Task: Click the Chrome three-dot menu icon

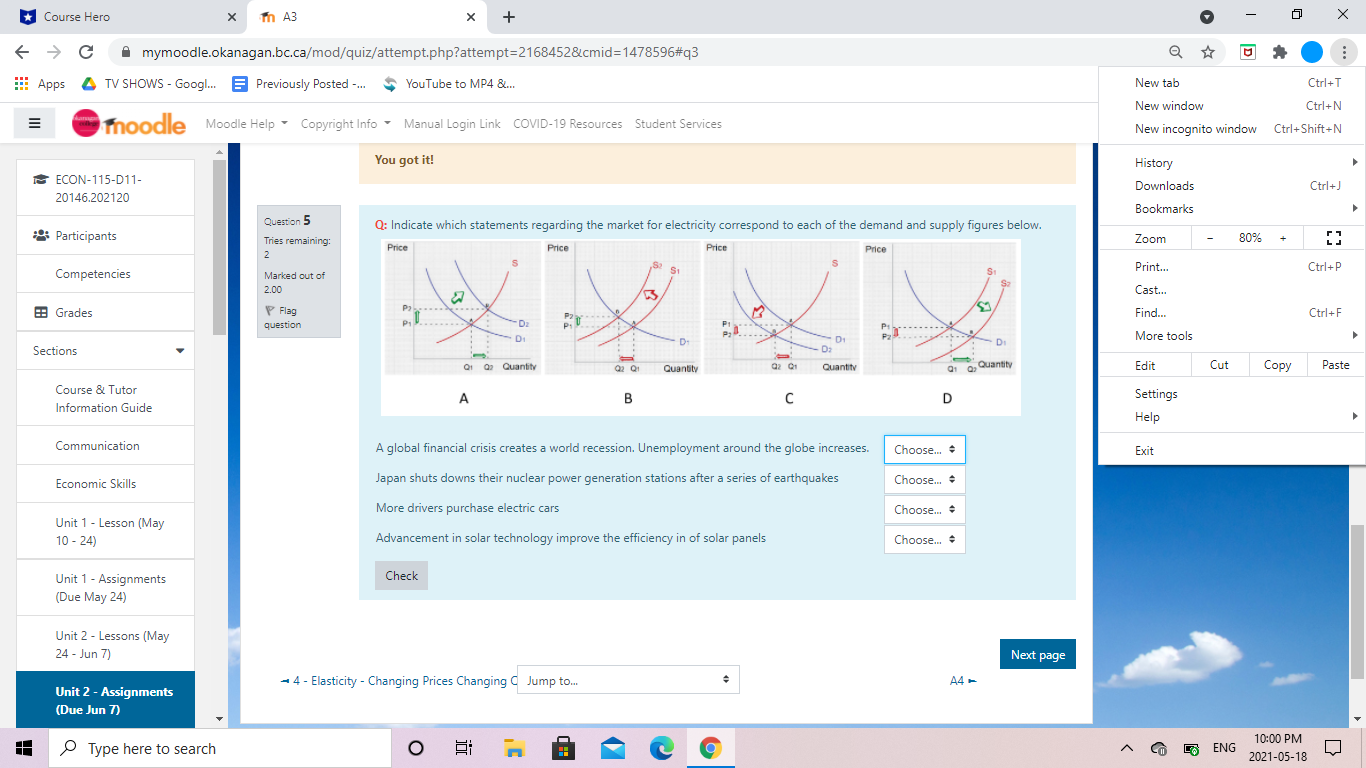Action: coord(1344,52)
